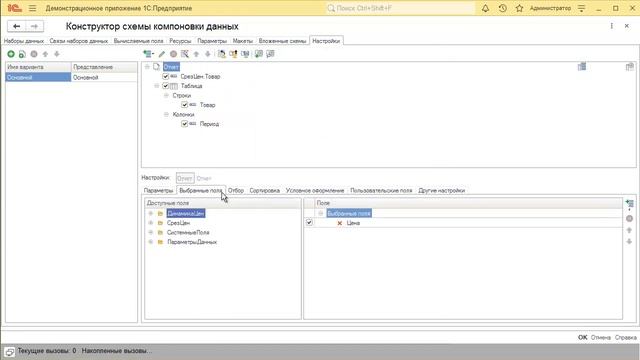Click the Накопленные вызовы status text
640x360 pixels.
point(116,351)
